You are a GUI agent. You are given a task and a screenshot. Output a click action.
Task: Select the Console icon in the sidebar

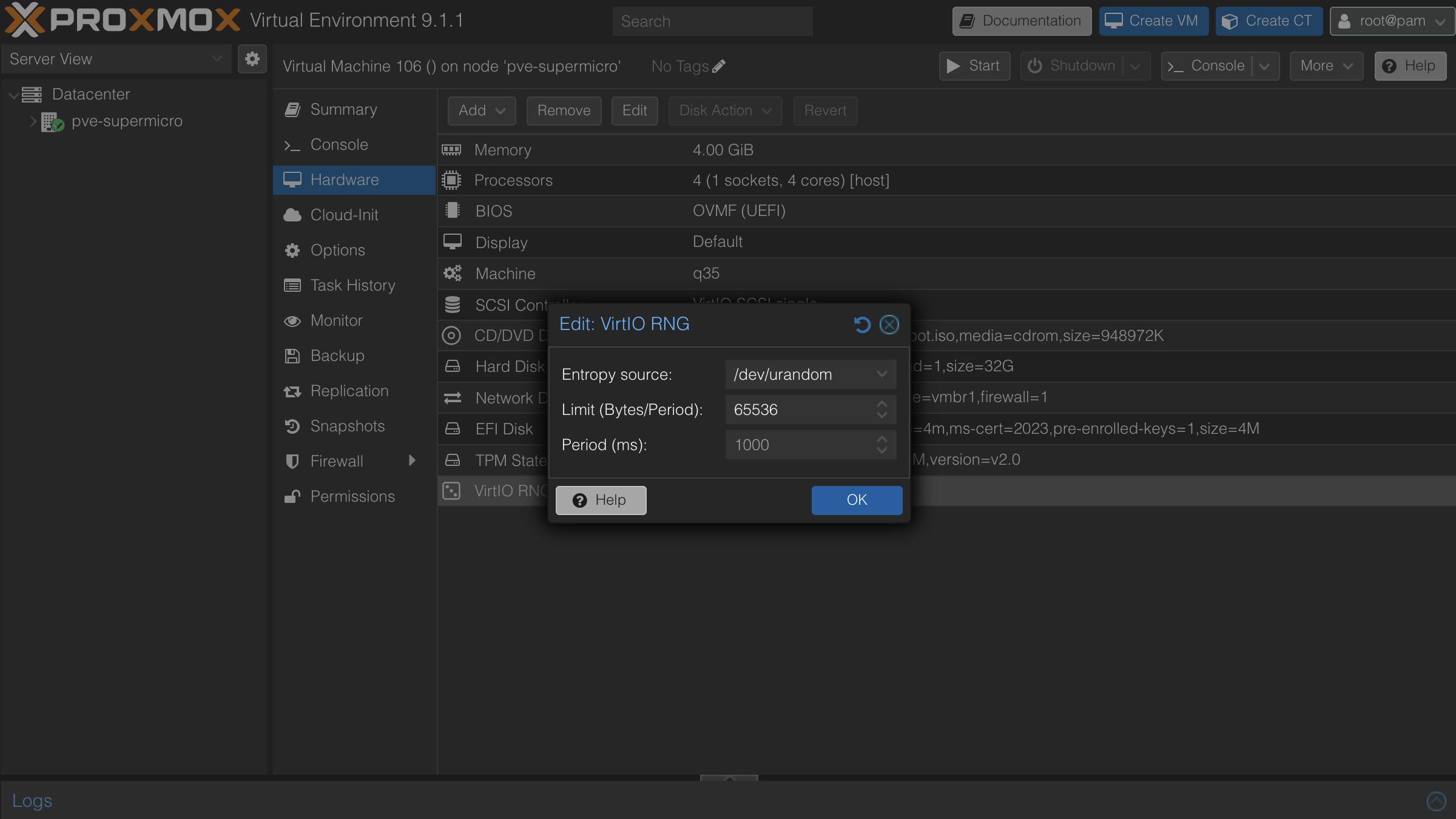click(x=292, y=145)
